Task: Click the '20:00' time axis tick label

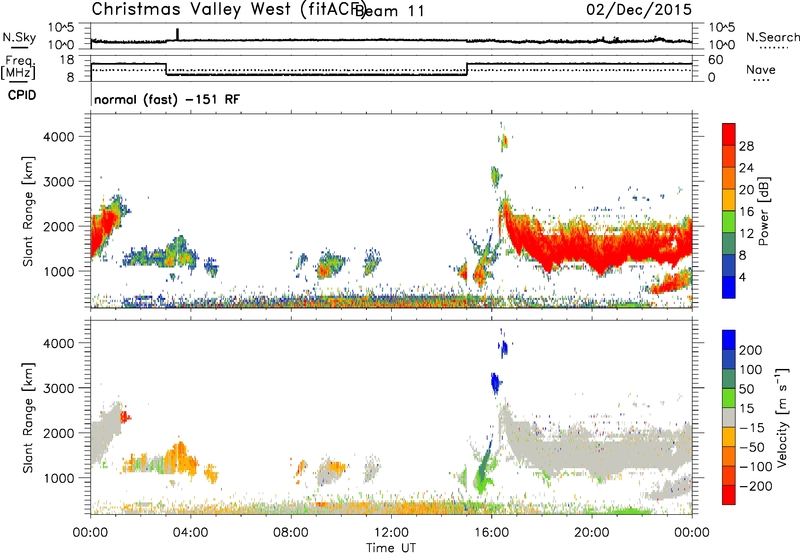Action: [592, 532]
